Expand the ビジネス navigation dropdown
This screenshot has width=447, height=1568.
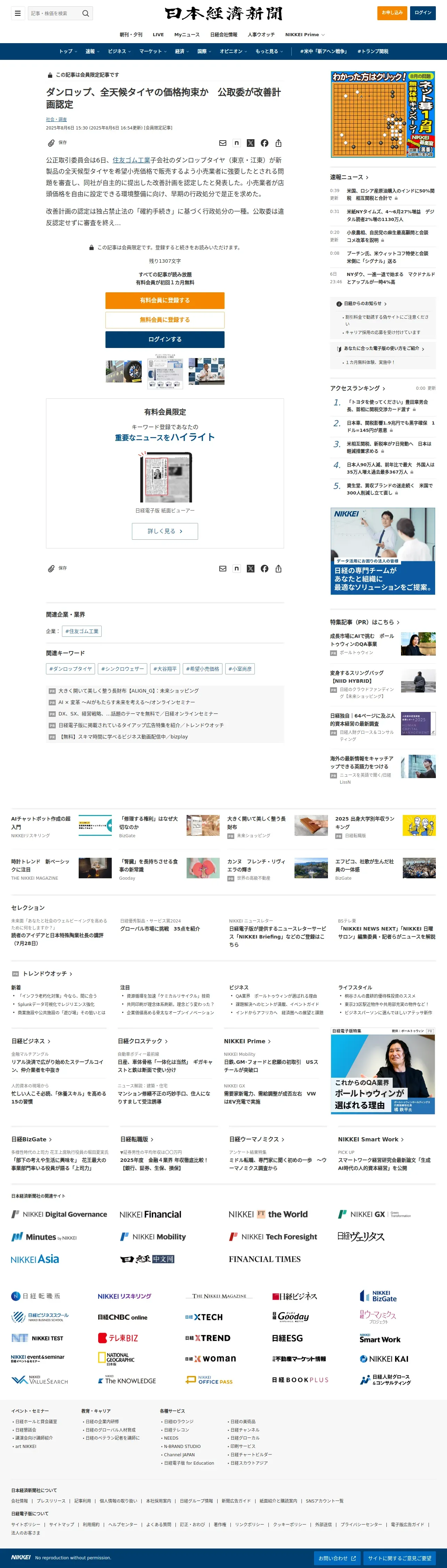(x=119, y=51)
